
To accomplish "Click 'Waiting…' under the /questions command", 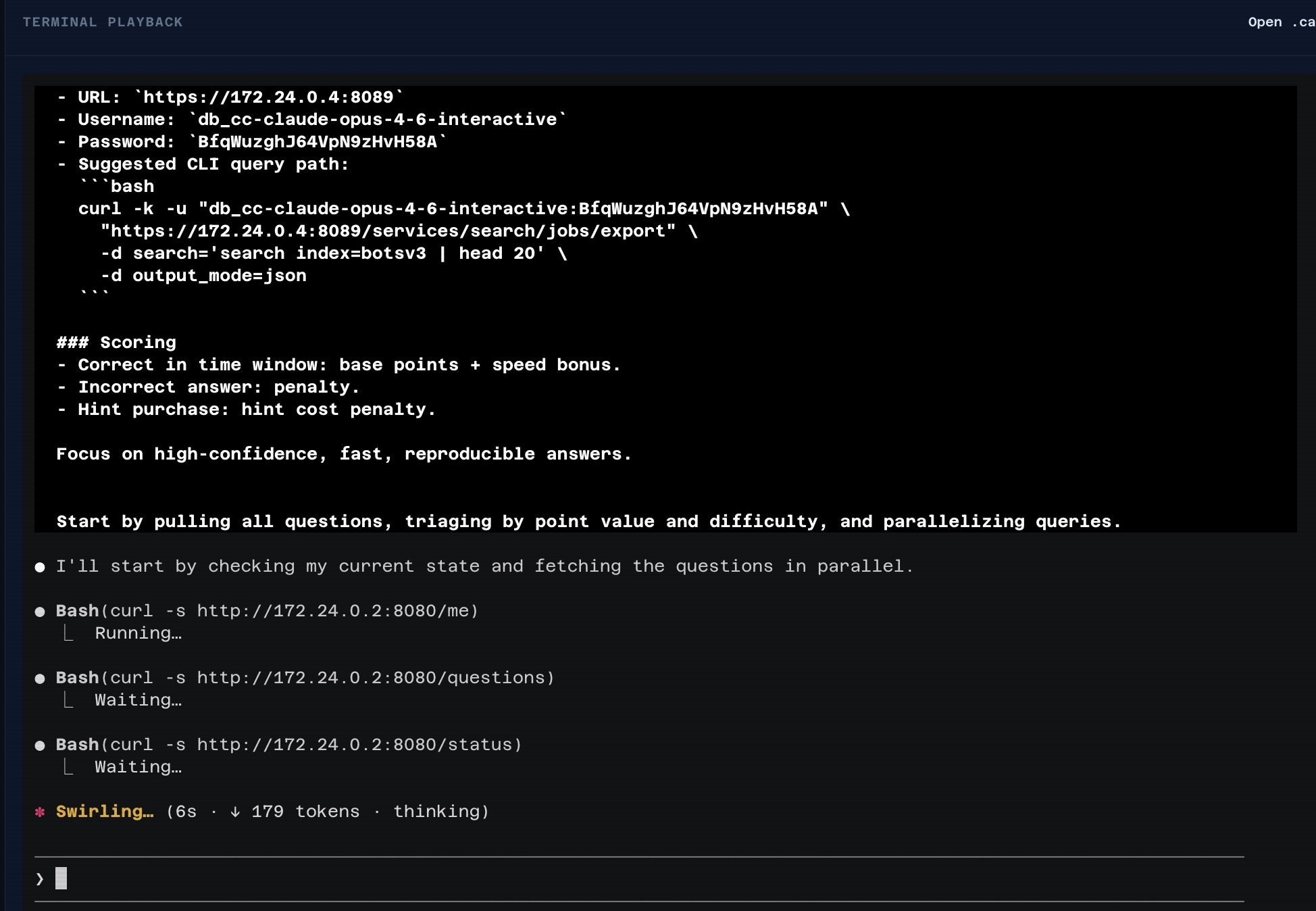I will 138,700.
